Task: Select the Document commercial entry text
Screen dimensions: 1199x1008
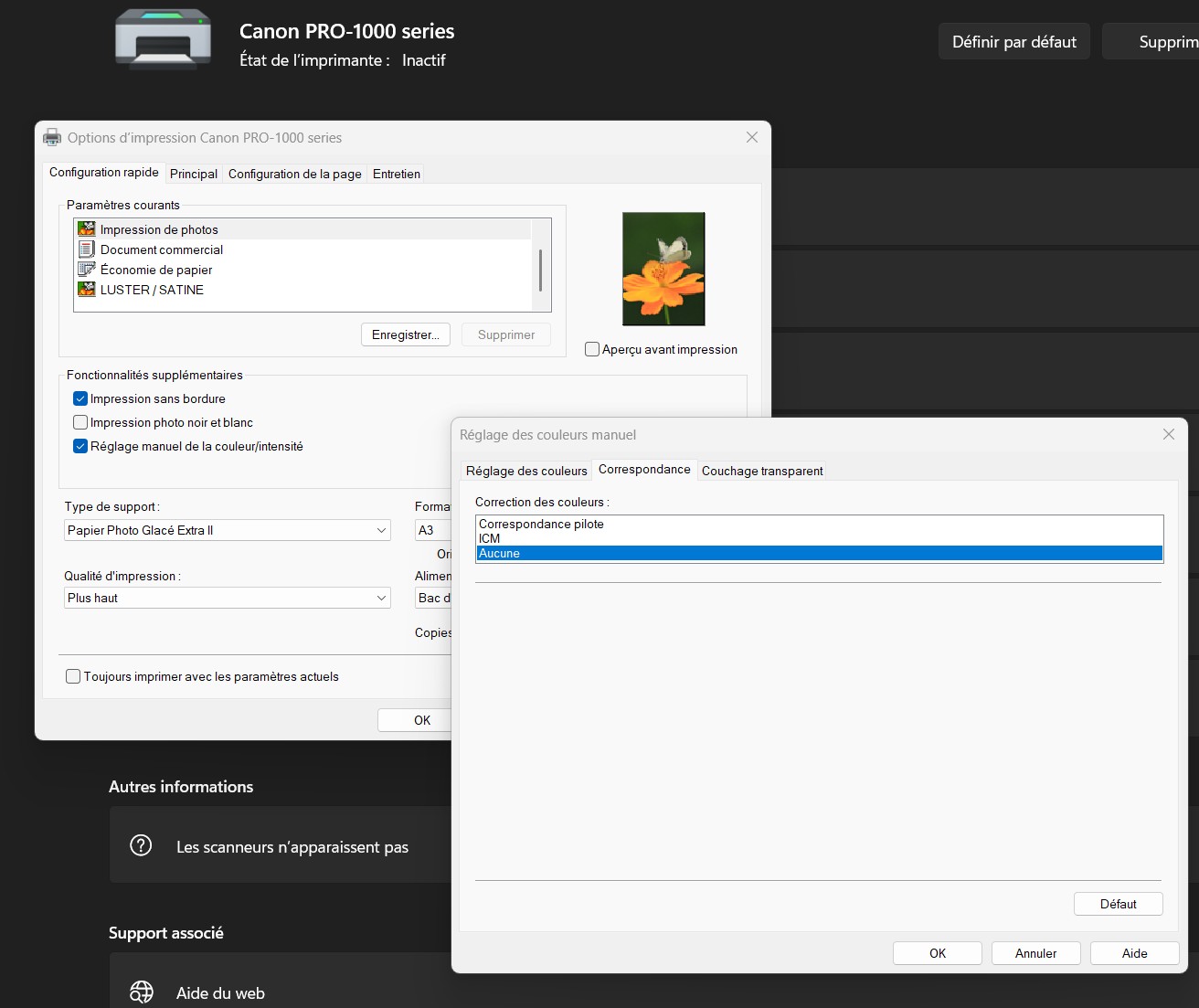Action: (x=162, y=249)
